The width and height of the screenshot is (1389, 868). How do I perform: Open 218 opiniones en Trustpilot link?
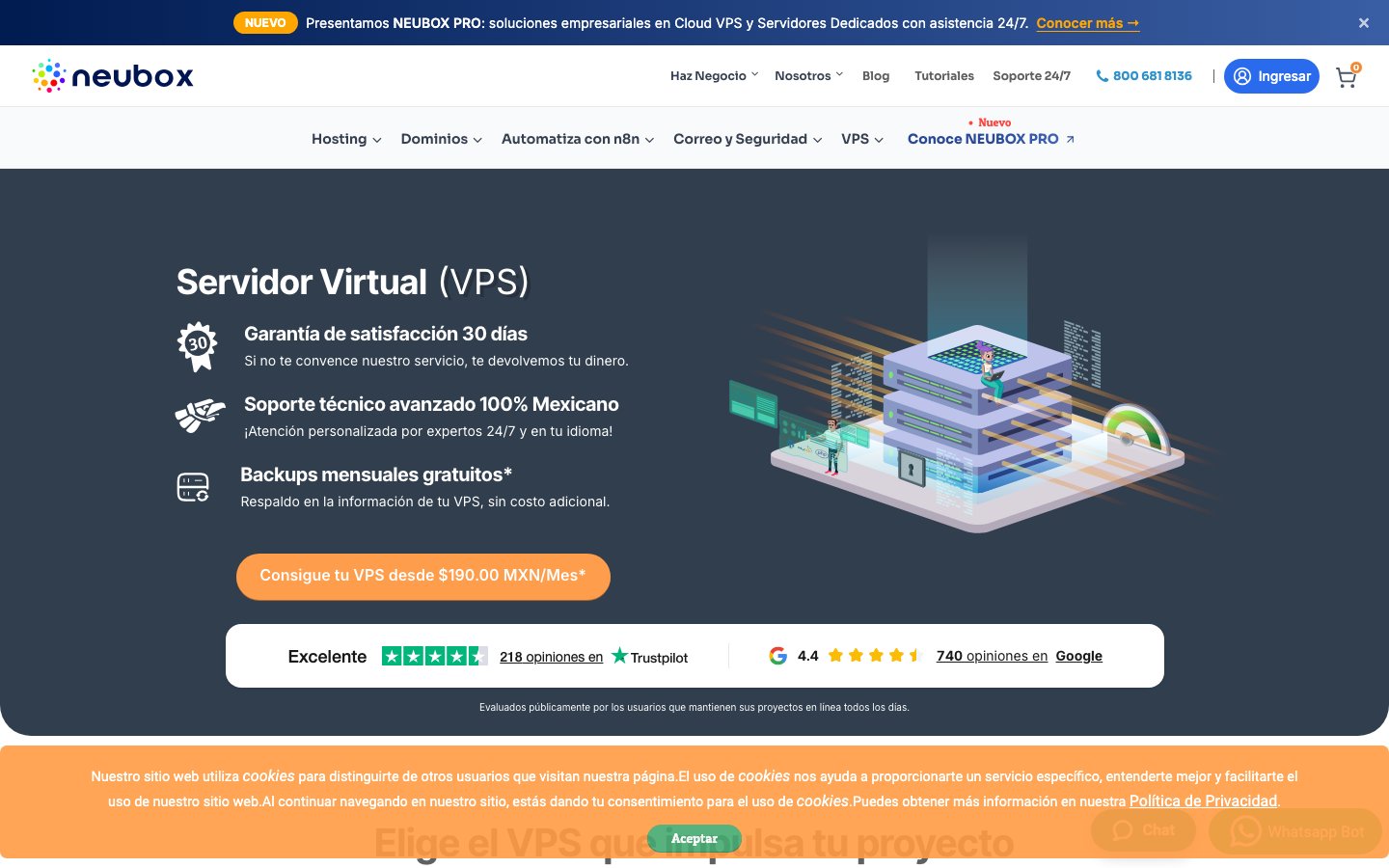(551, 657)
